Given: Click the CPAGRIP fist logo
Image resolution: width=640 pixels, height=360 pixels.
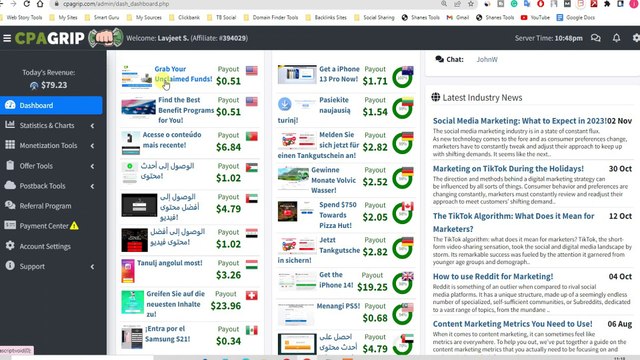Looking at the screenshot, I should click(106, 38).
